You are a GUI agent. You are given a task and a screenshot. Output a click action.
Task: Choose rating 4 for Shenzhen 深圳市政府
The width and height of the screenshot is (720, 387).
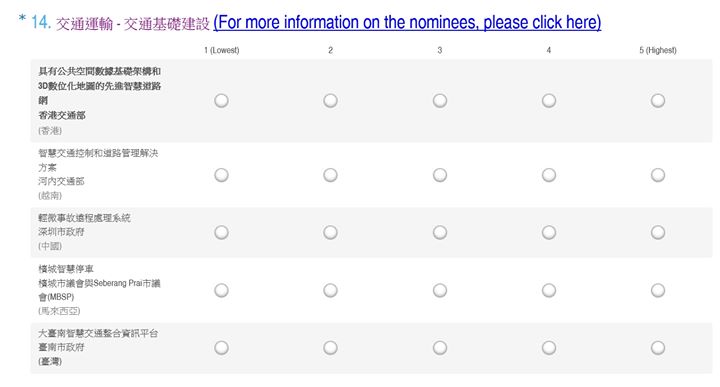coord(549,232)
